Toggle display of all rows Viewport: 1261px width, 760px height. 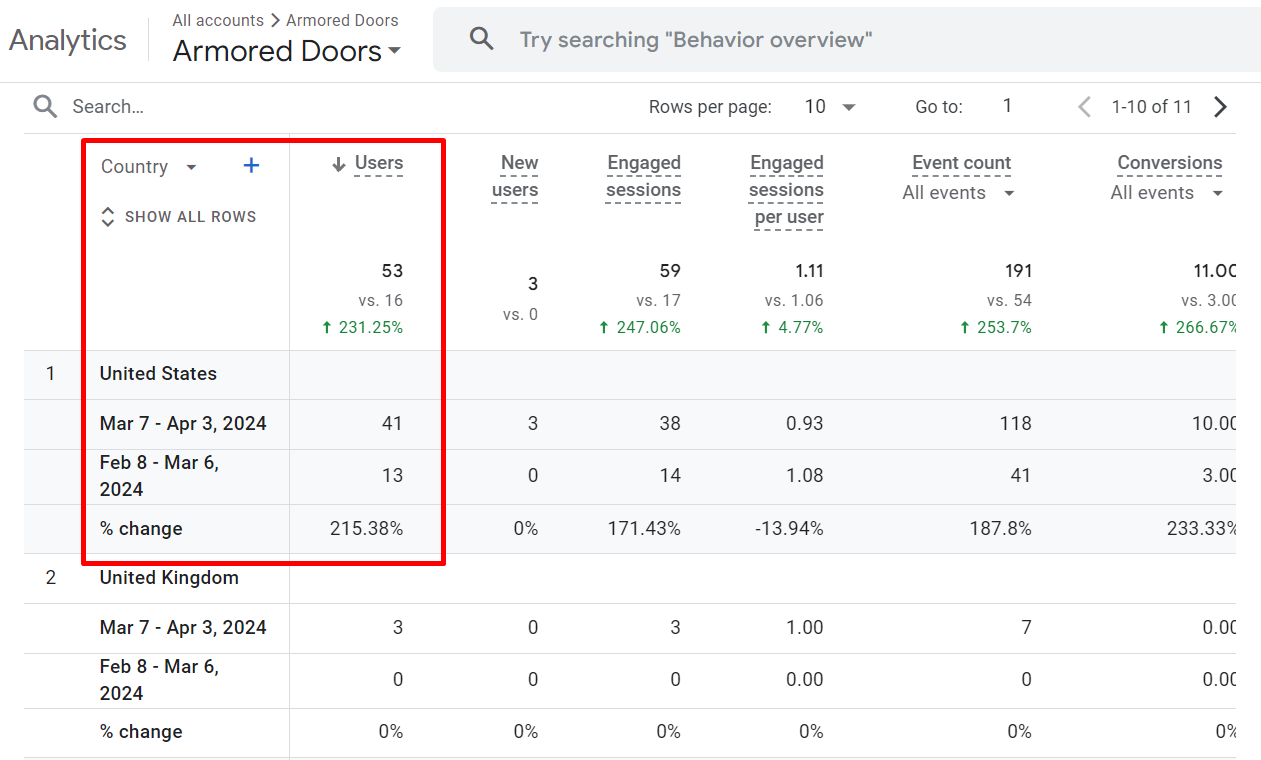click(x=191, y=216)
